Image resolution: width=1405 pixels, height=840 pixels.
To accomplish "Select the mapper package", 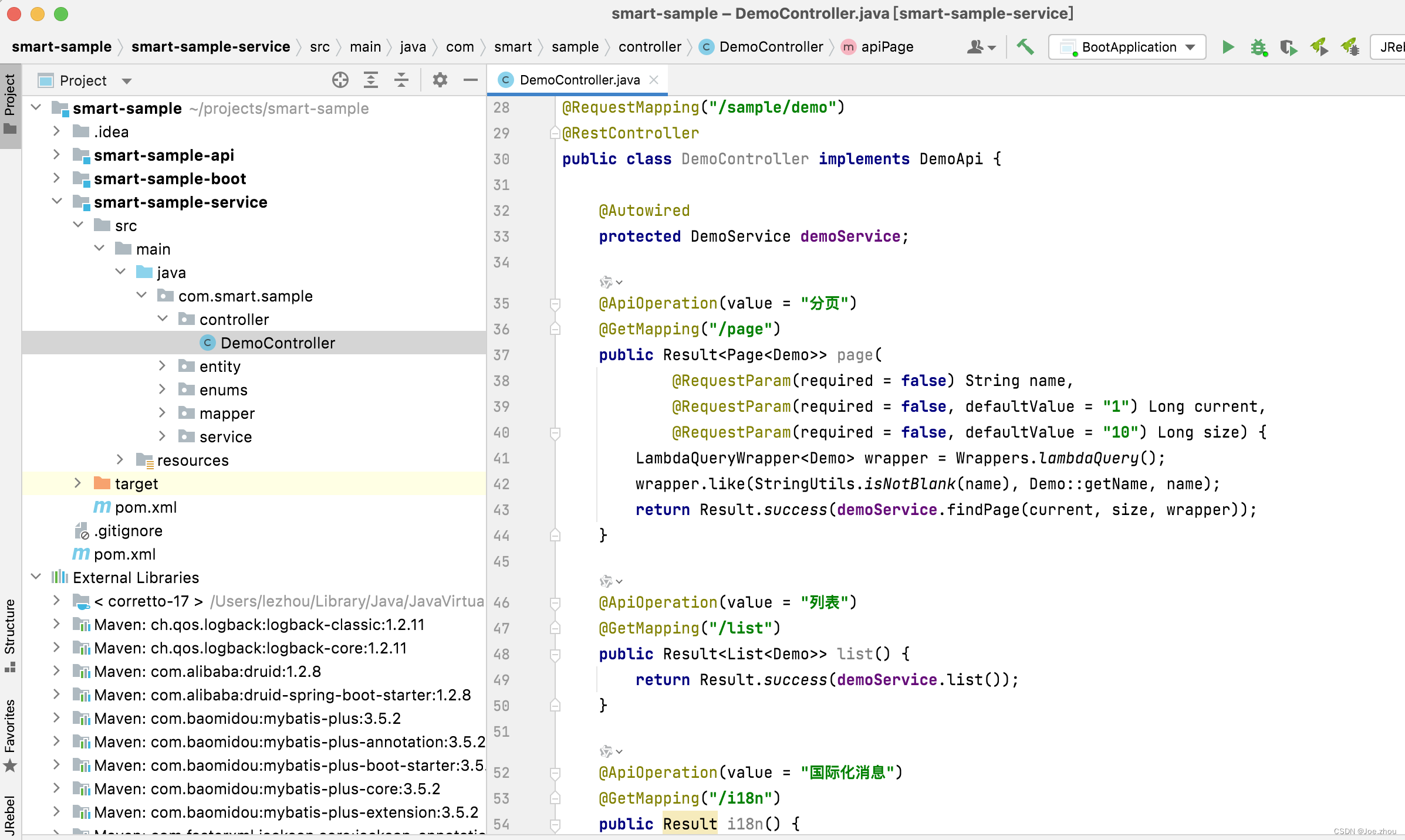I will [227, 413].
